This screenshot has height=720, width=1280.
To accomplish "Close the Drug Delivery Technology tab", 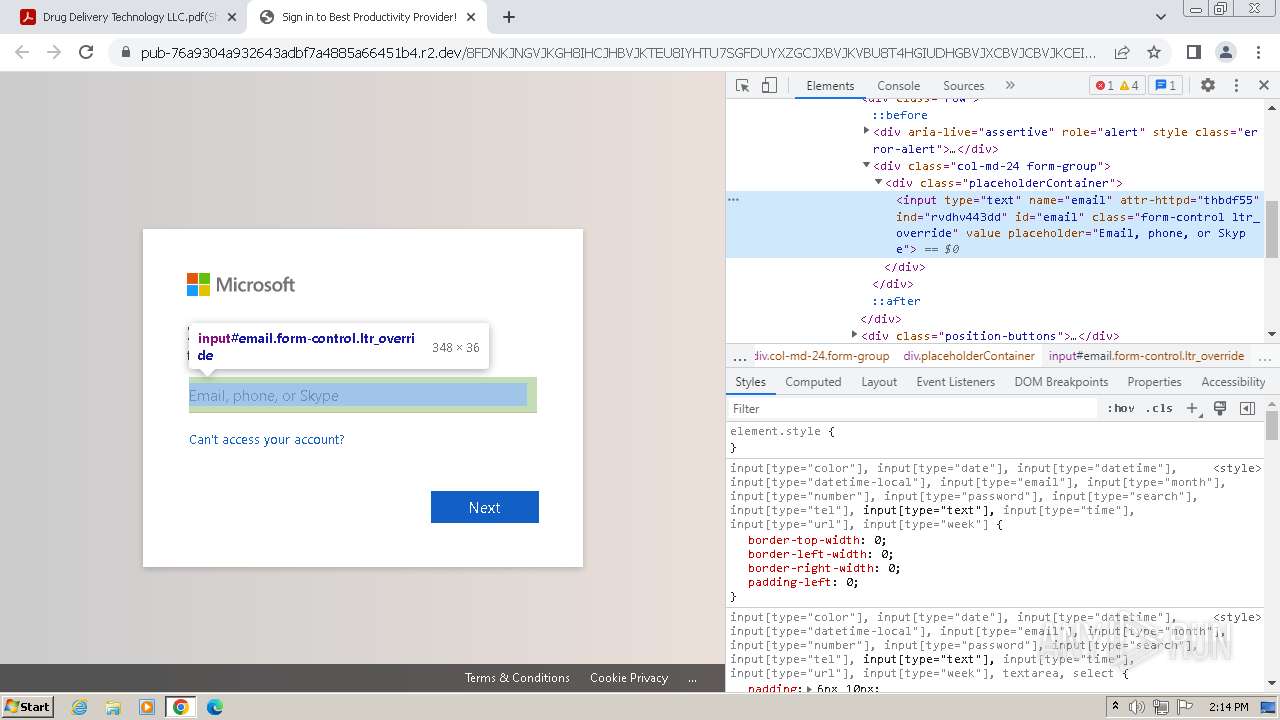I will [232, 17].
